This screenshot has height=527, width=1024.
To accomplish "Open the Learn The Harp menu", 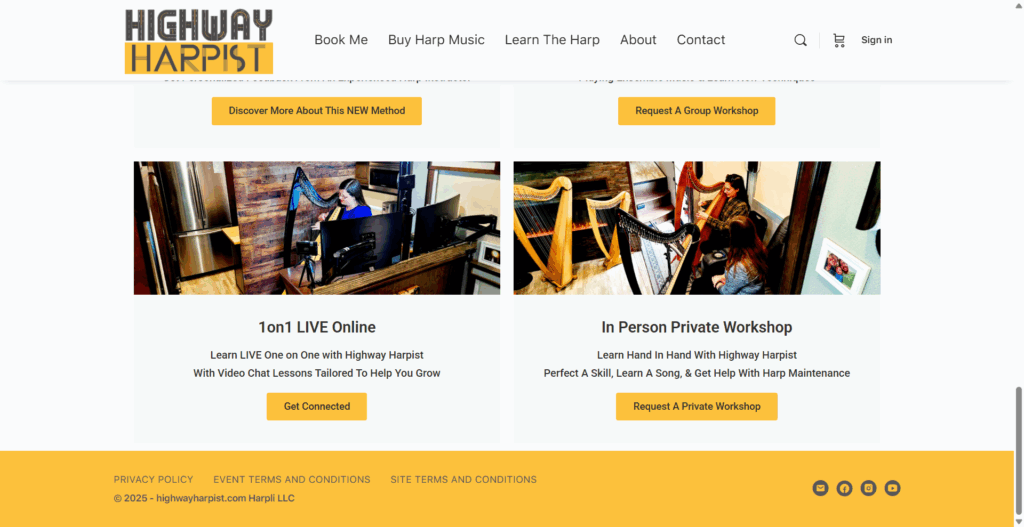I will (552, 40).
